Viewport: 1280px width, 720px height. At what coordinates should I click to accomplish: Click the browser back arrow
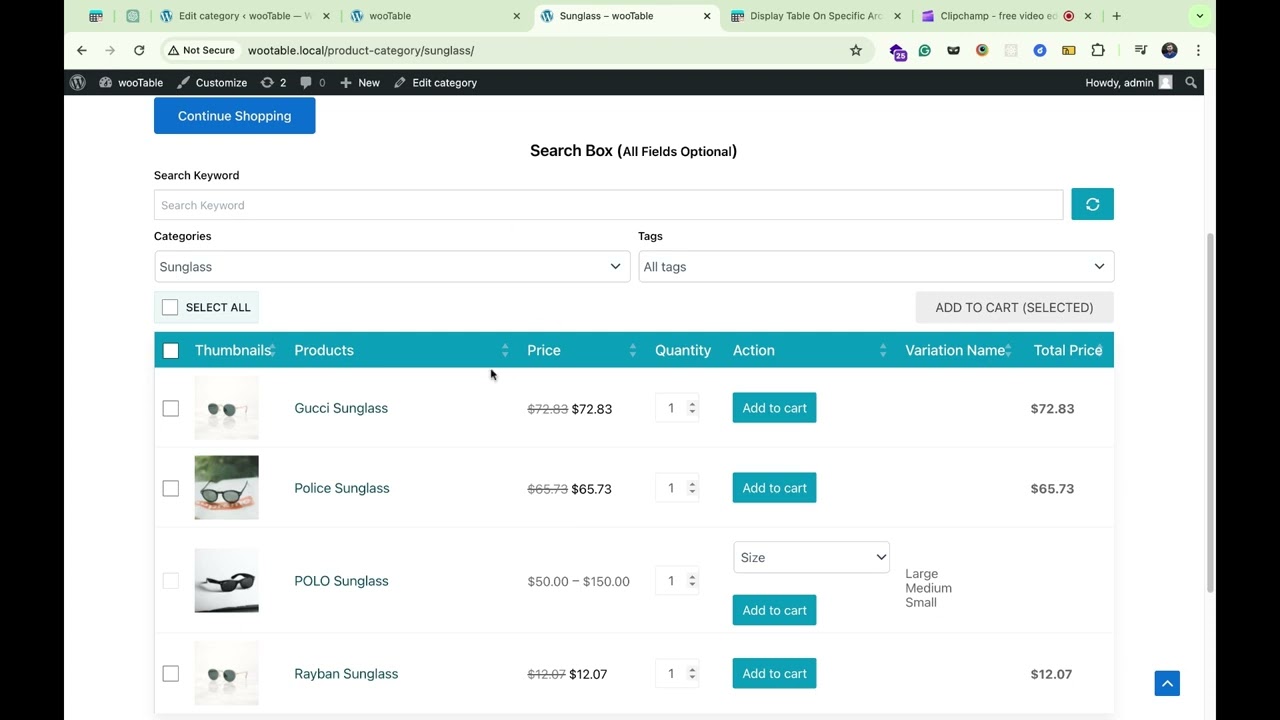coord(82,50)
